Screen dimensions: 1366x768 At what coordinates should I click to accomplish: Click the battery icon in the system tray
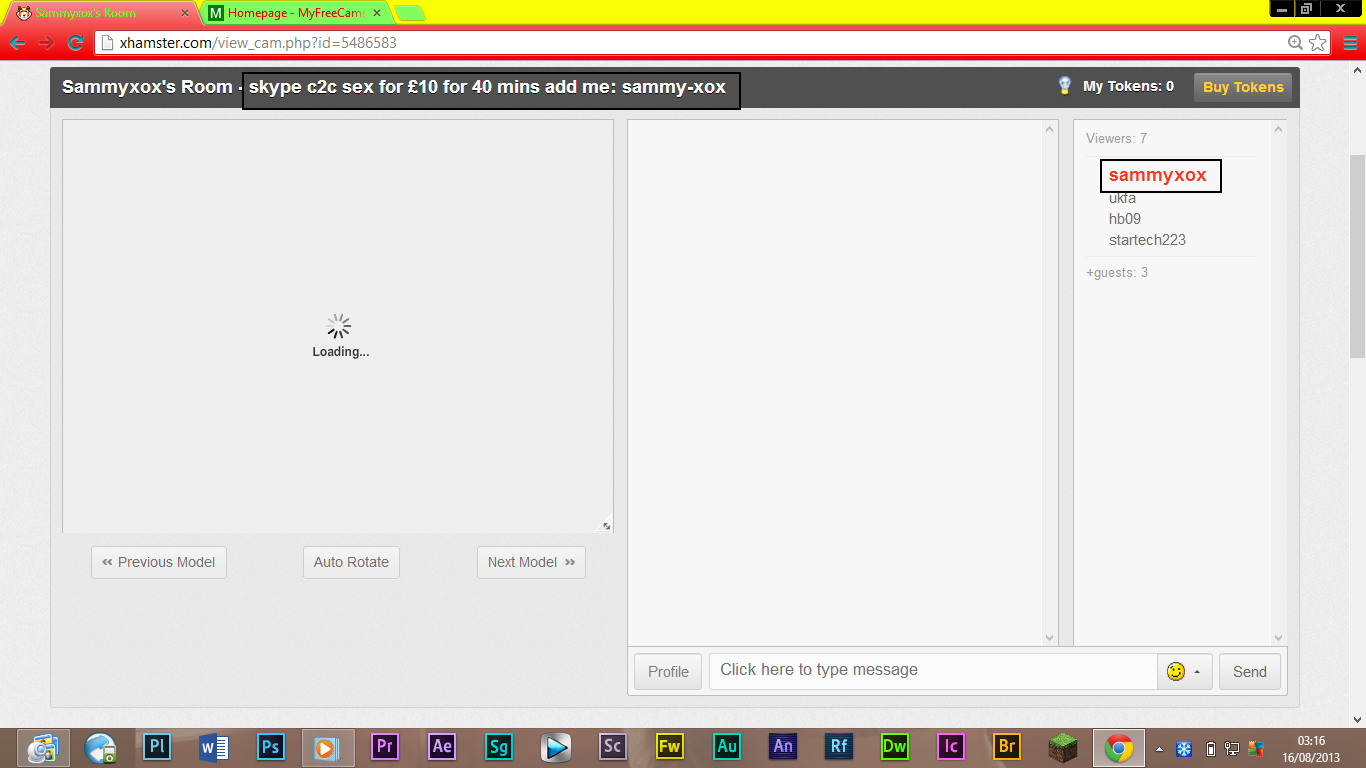pyautogui.click(x=1211, y=748)
